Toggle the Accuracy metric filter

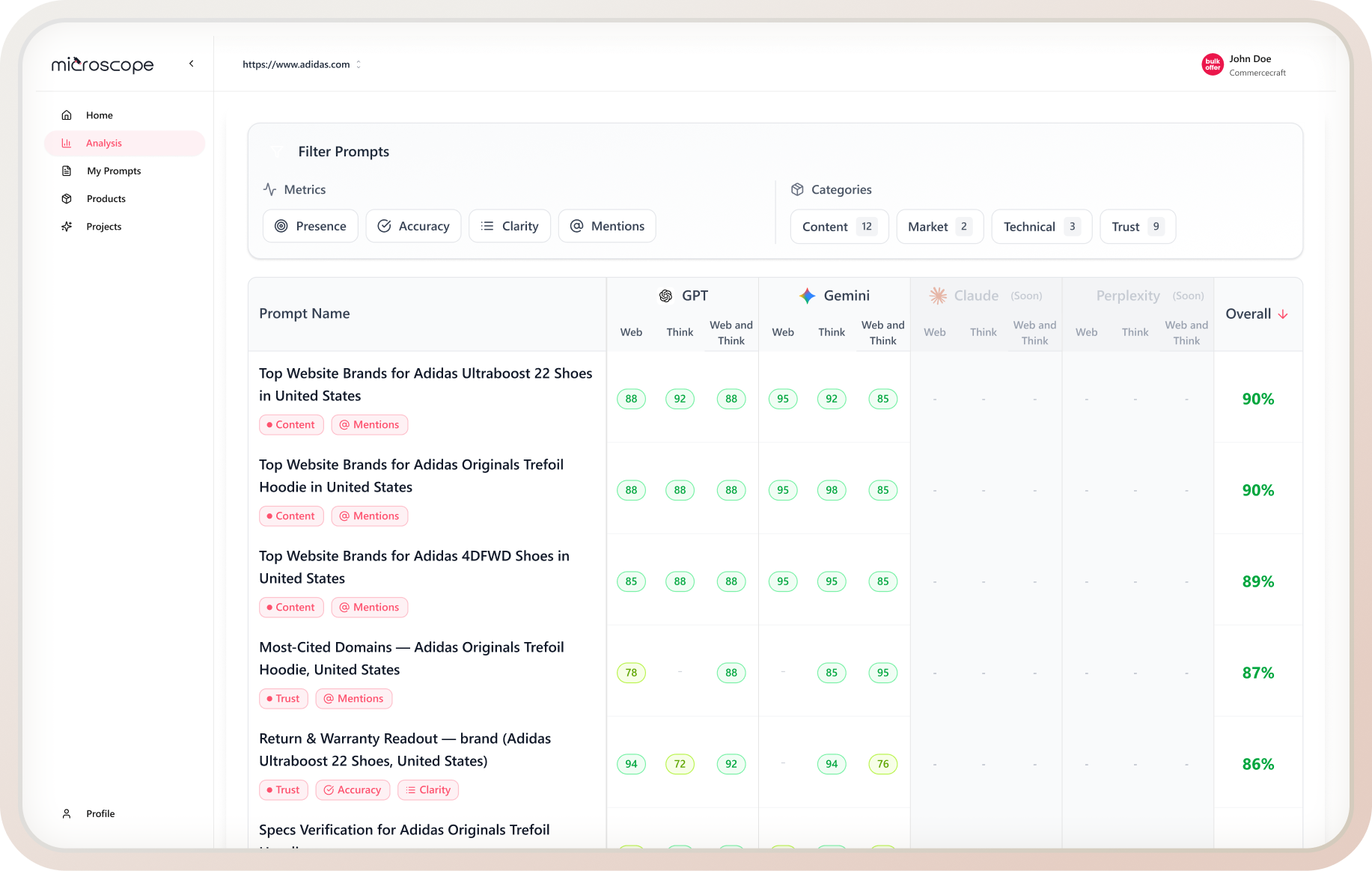413,226
